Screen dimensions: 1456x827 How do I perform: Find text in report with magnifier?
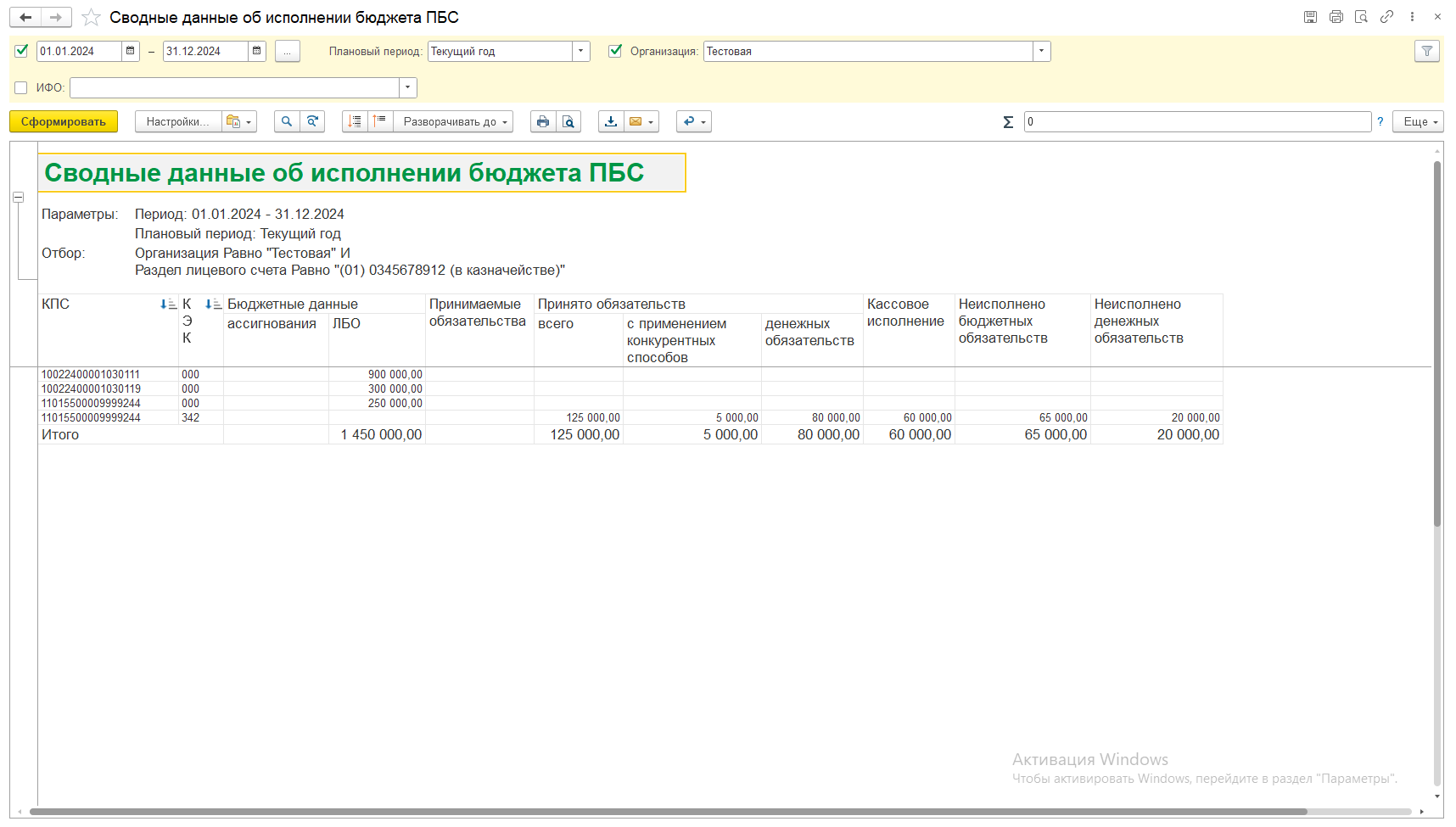pyautogui.click(x=287, y=121)
